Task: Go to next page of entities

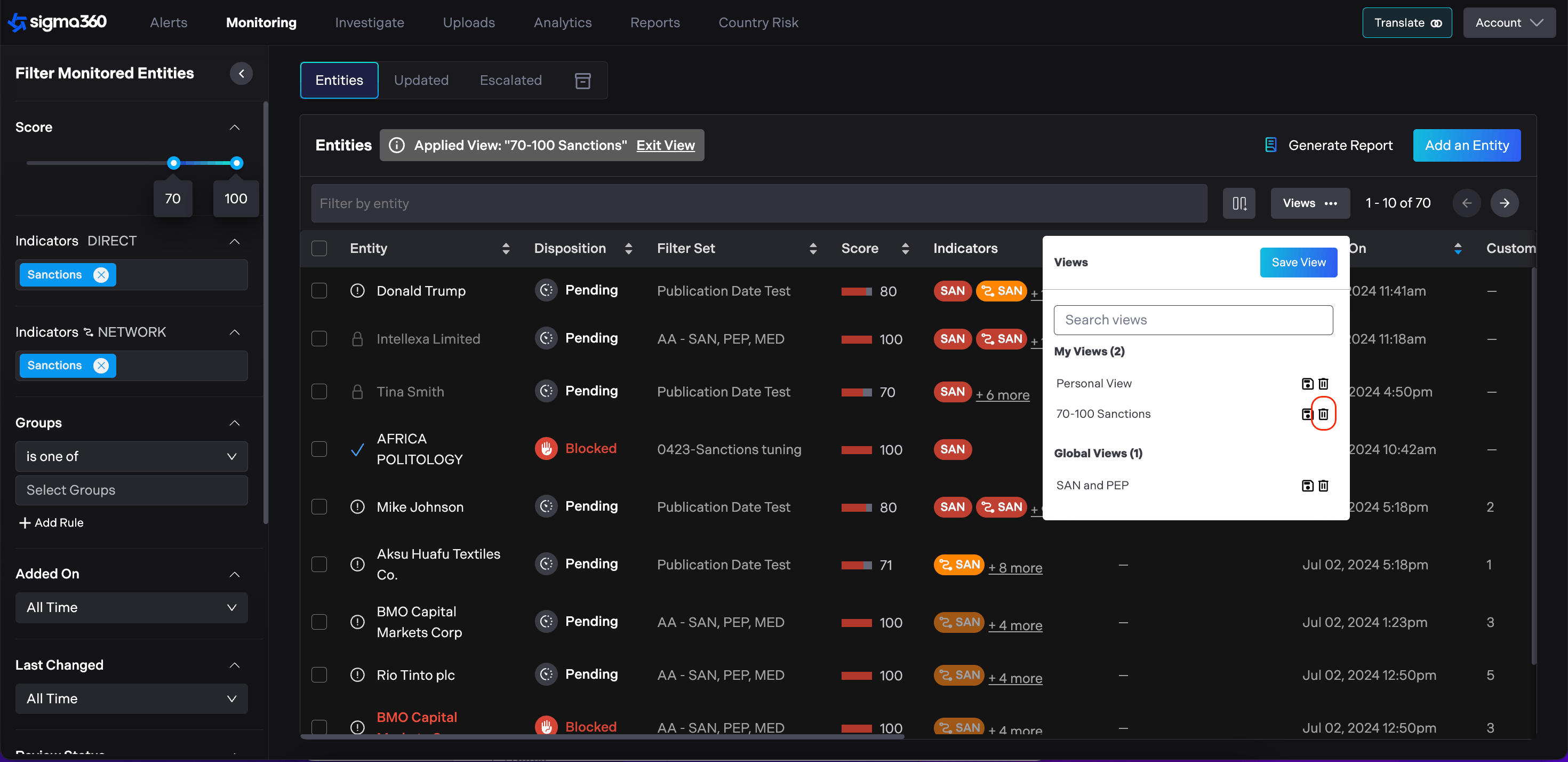Action: (1504, 203)
